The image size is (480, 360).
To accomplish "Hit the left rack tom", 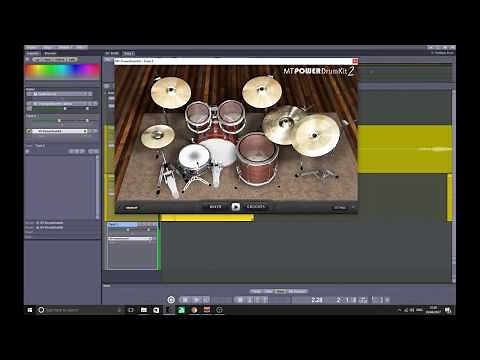I will point(198,116).
